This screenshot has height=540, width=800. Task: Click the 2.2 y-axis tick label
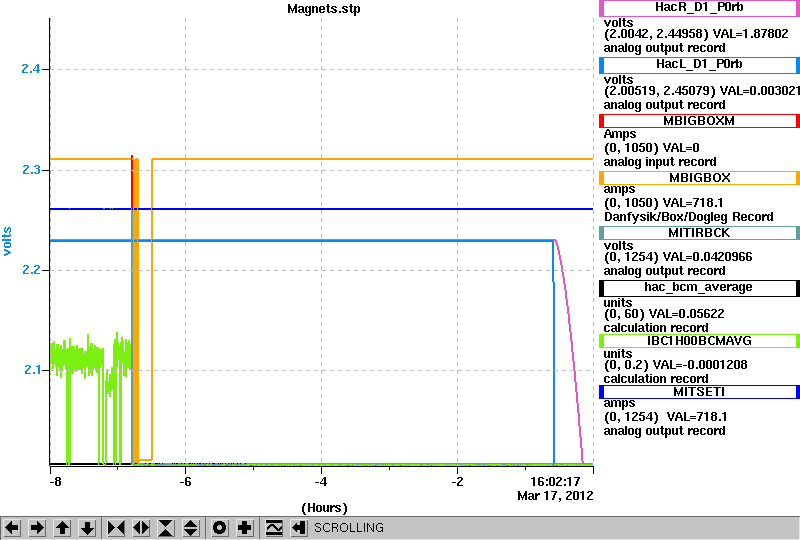coord(31,269)
